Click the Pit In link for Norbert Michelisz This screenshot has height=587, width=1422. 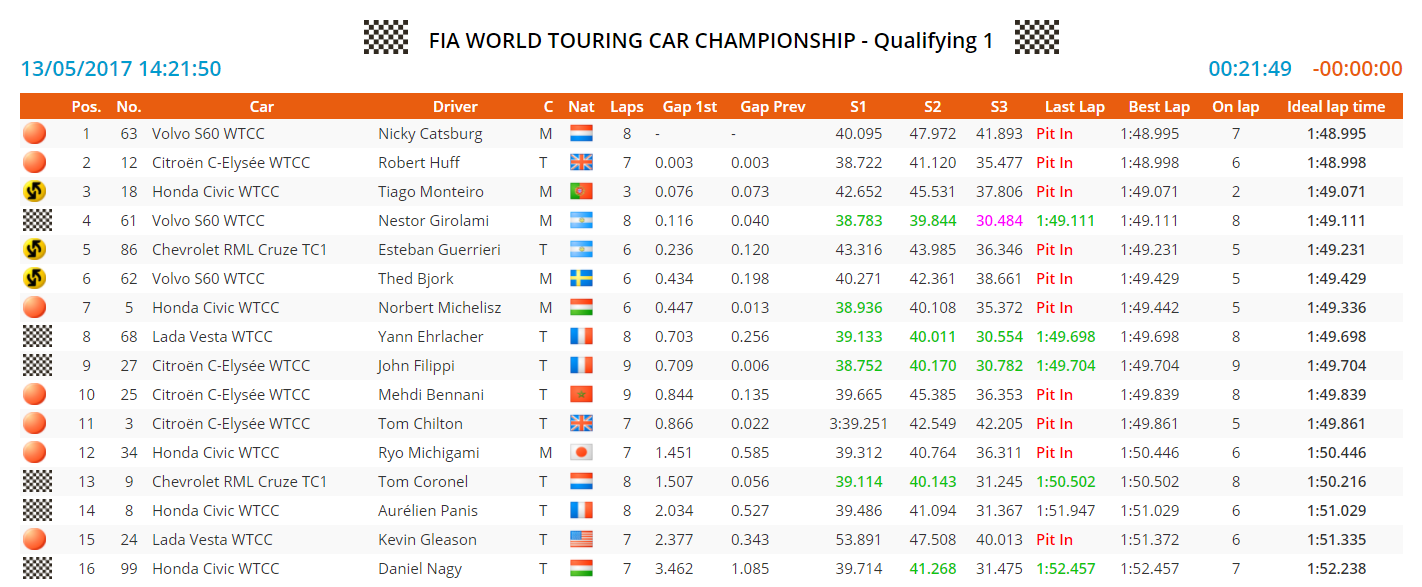tap(1054, 307)
